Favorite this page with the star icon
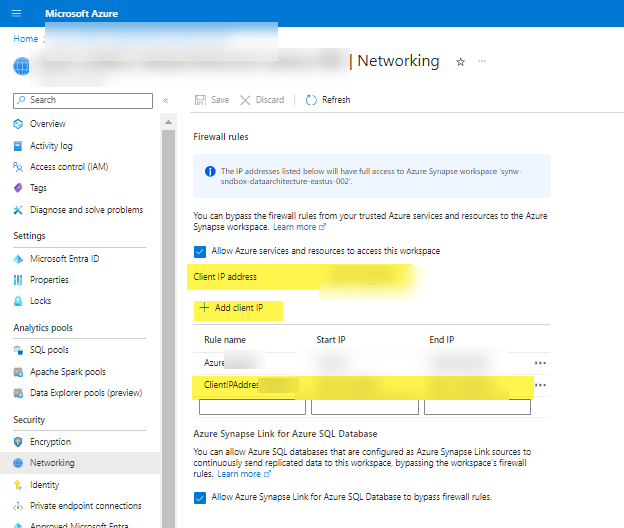This screenshot has width=624, height=528. pos(460,62)
